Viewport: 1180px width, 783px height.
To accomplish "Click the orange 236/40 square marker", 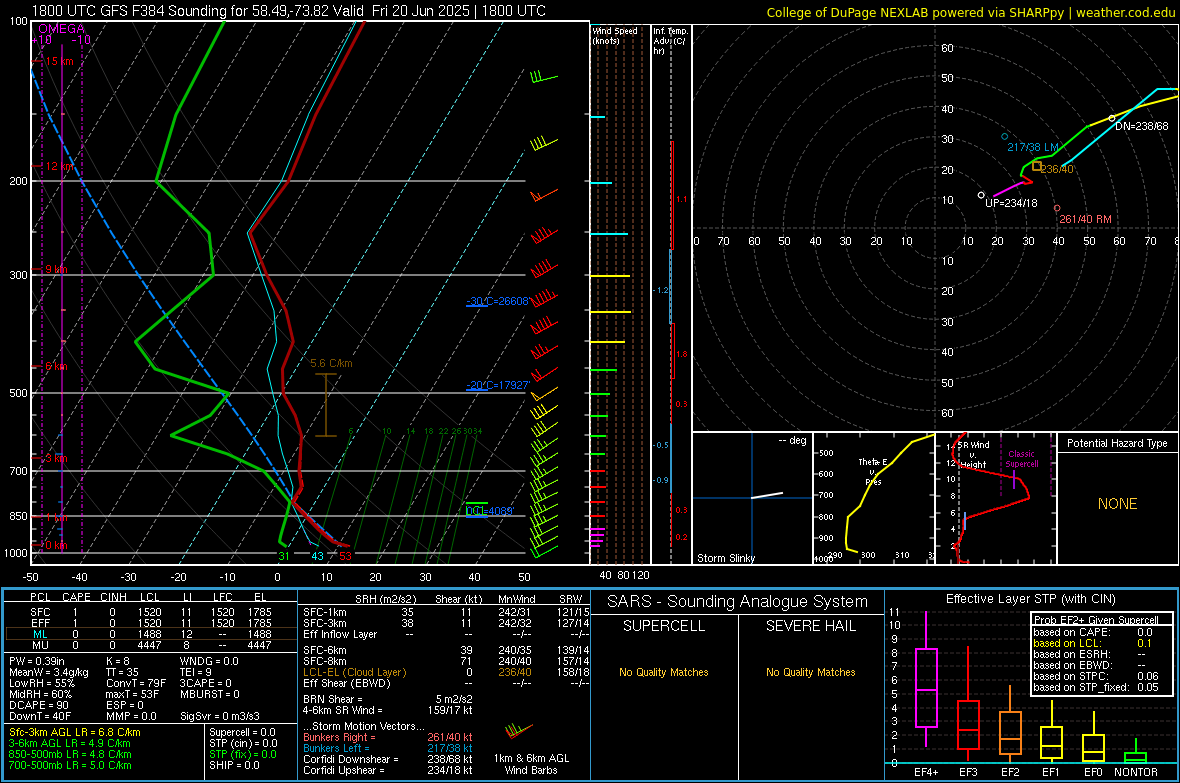I will (x=1037, y=166).
